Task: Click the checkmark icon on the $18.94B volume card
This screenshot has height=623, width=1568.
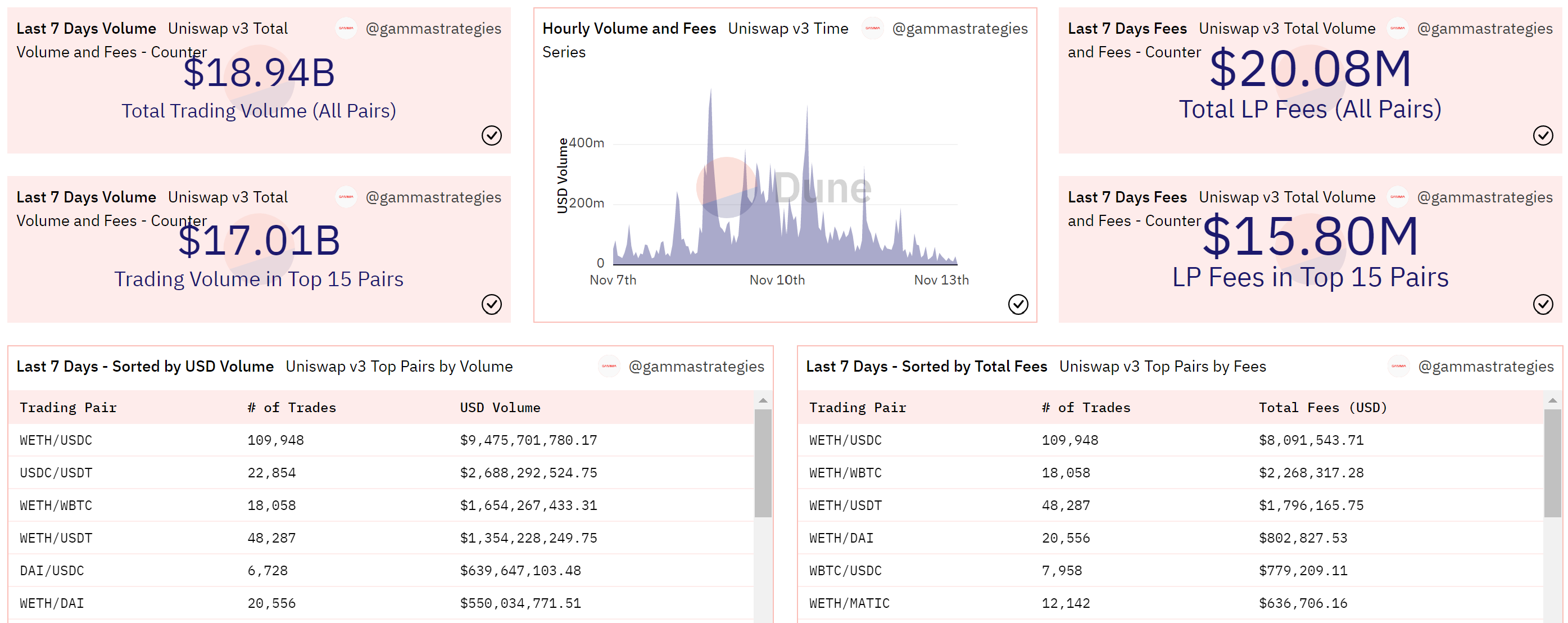Action: pos(491,135)
